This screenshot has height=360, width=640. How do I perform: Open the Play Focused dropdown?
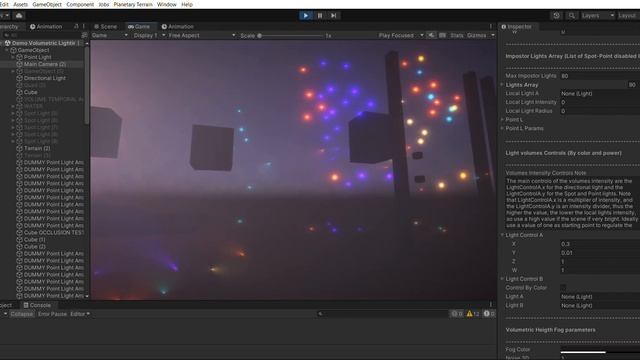point(401,36)
